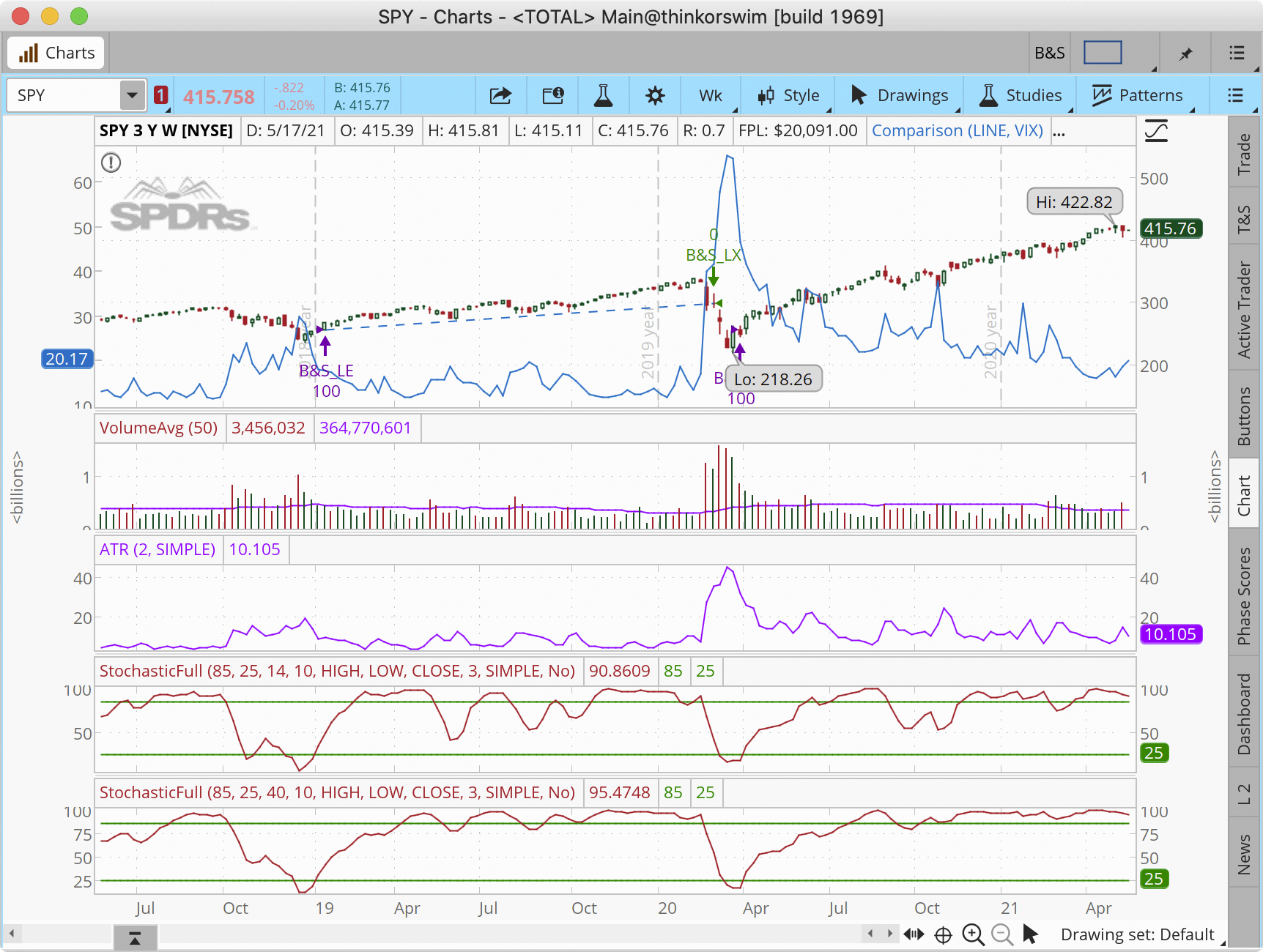
Task: Click the red number 1 link indicator
Action: pos(161,95)
